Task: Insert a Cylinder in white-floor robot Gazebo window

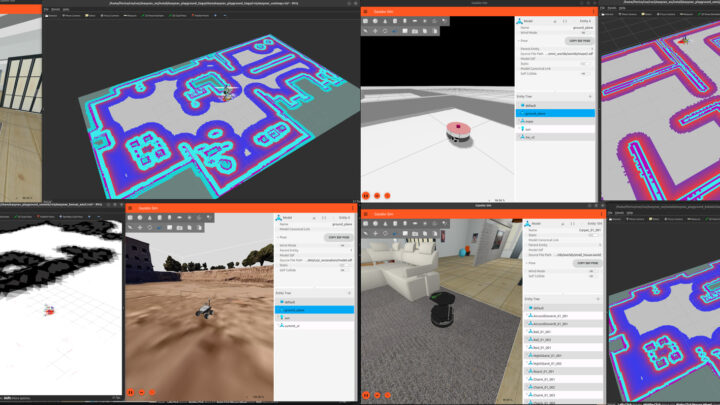Action: pyautogui.click(x=395, y=21)
